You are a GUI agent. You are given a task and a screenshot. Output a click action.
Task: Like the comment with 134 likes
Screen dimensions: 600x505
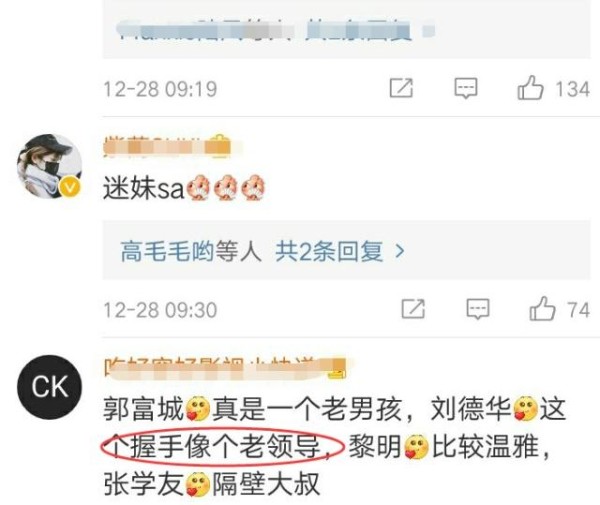[x=530, y=88]
